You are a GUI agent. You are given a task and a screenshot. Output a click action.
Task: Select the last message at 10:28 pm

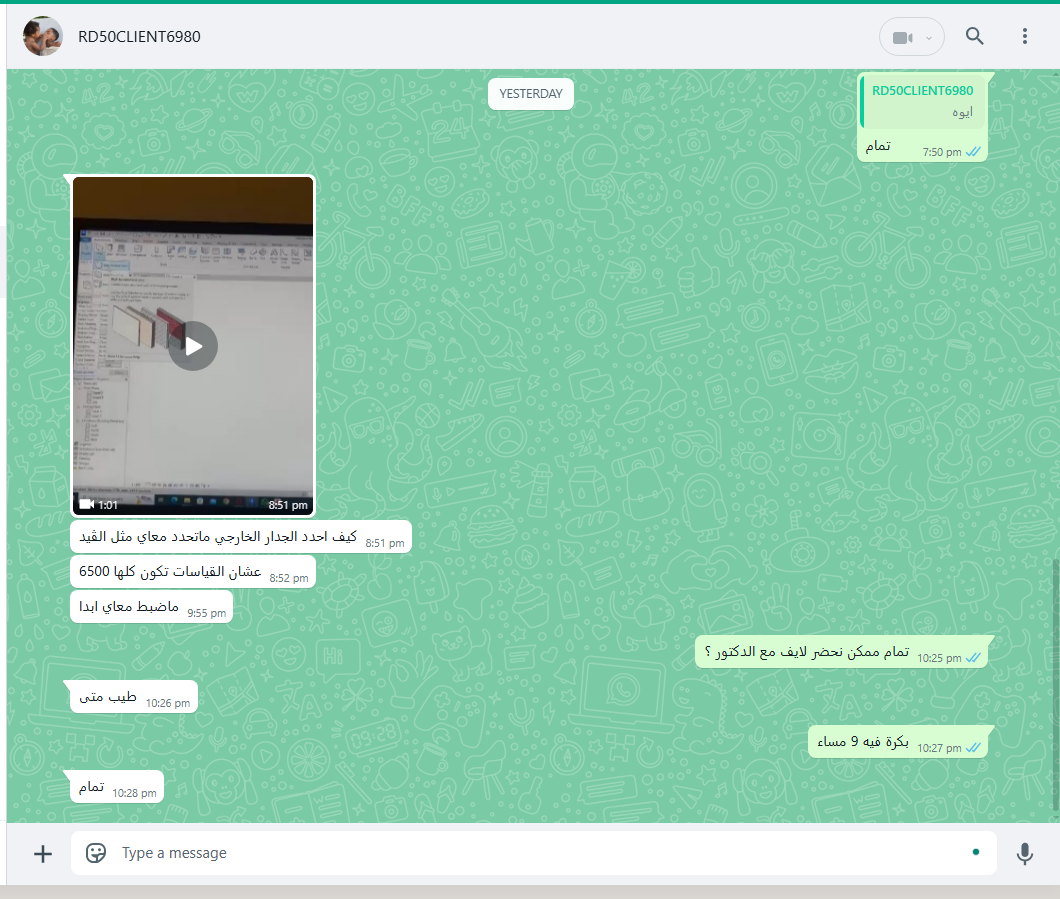coord(117,787)
